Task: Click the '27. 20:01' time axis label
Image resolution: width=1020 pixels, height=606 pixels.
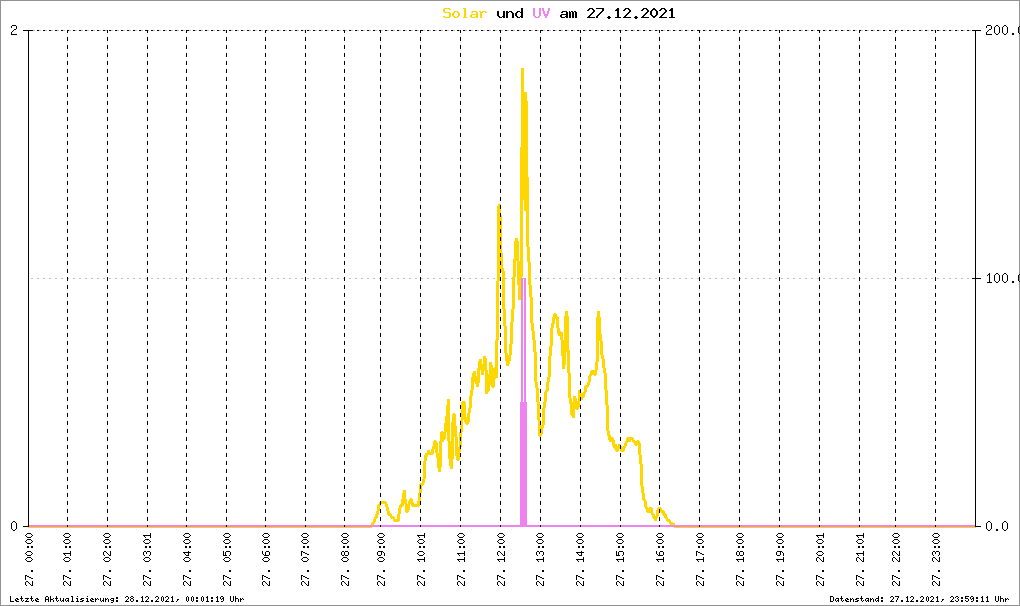Action: [x=820, y=559]
